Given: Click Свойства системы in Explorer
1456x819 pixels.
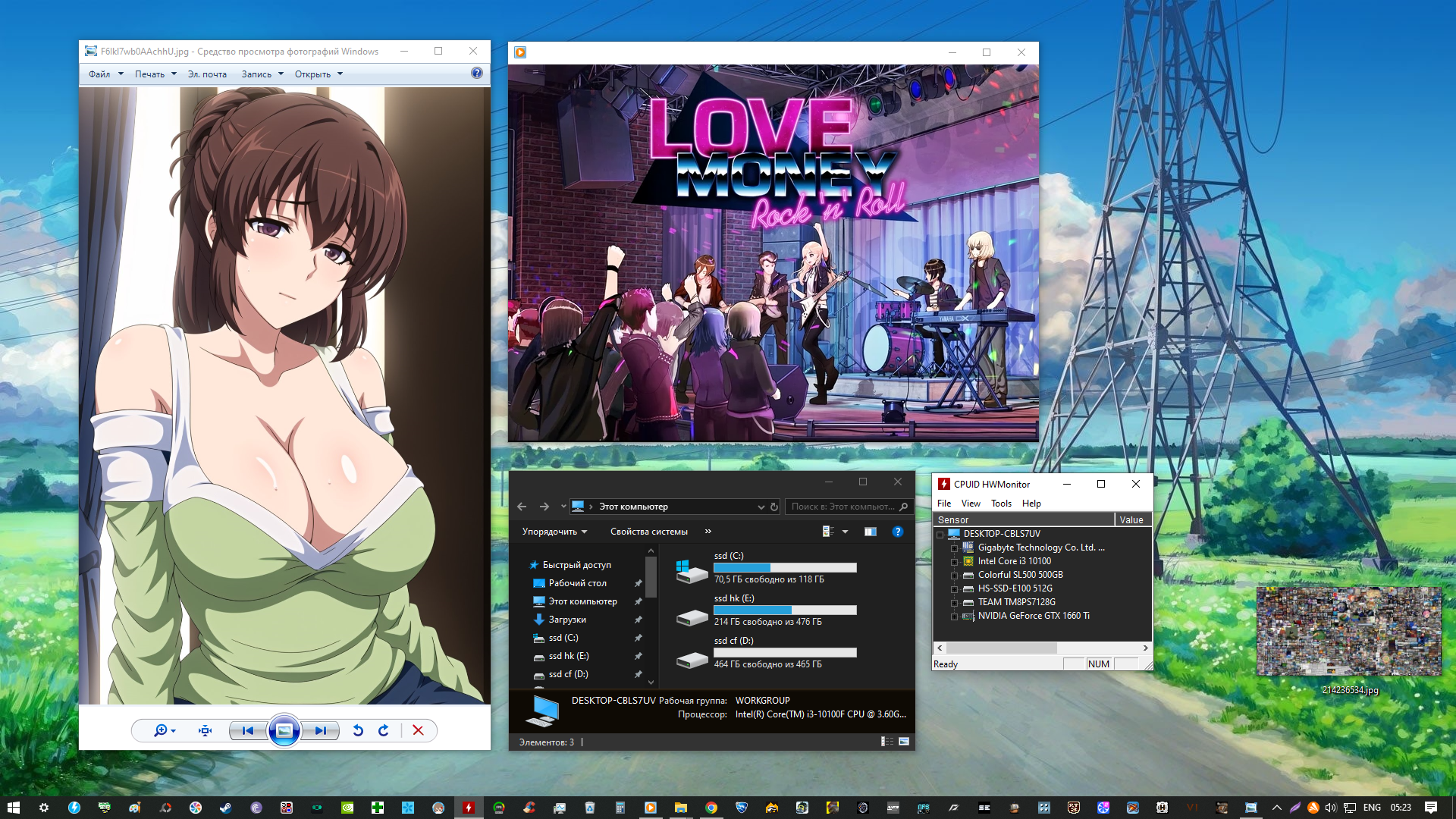Looking at the screenshot, I should [x=649, y=532].
